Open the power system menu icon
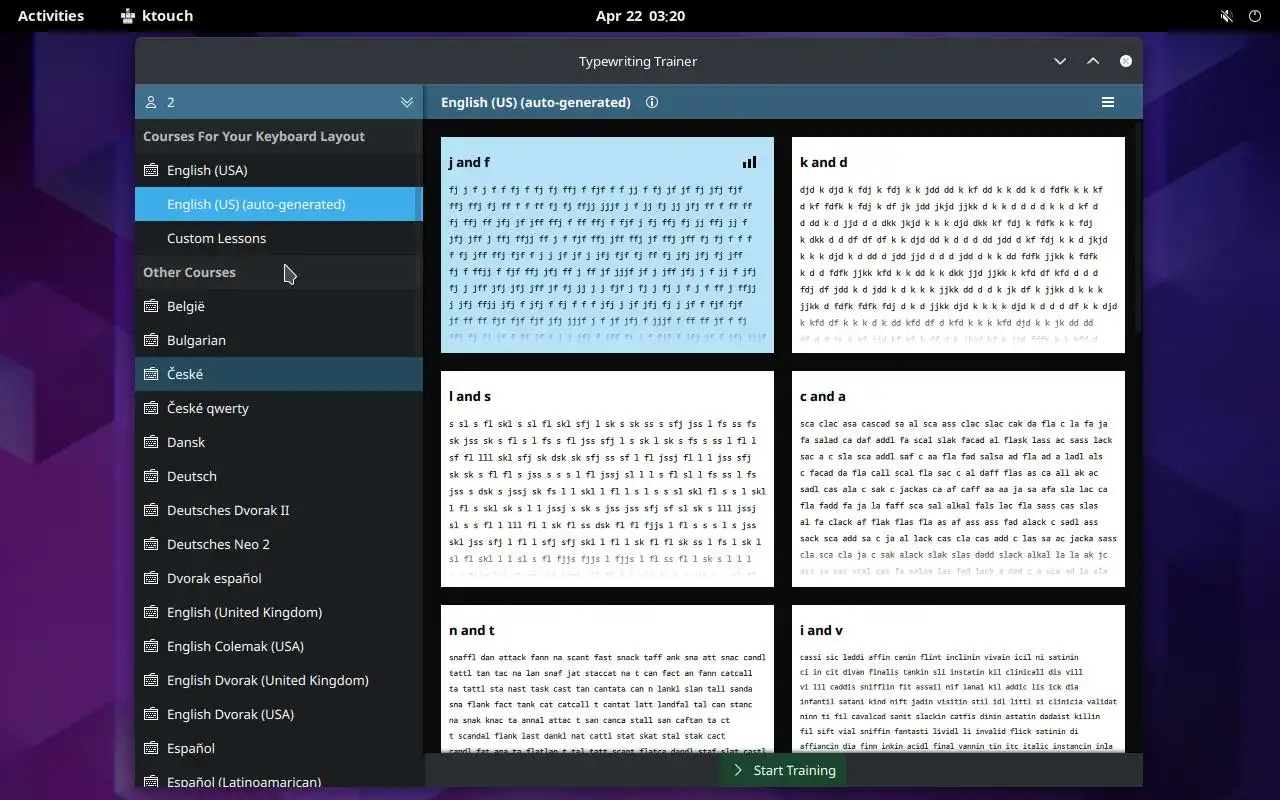The image size is (1280, 800). pos(1255,16)
